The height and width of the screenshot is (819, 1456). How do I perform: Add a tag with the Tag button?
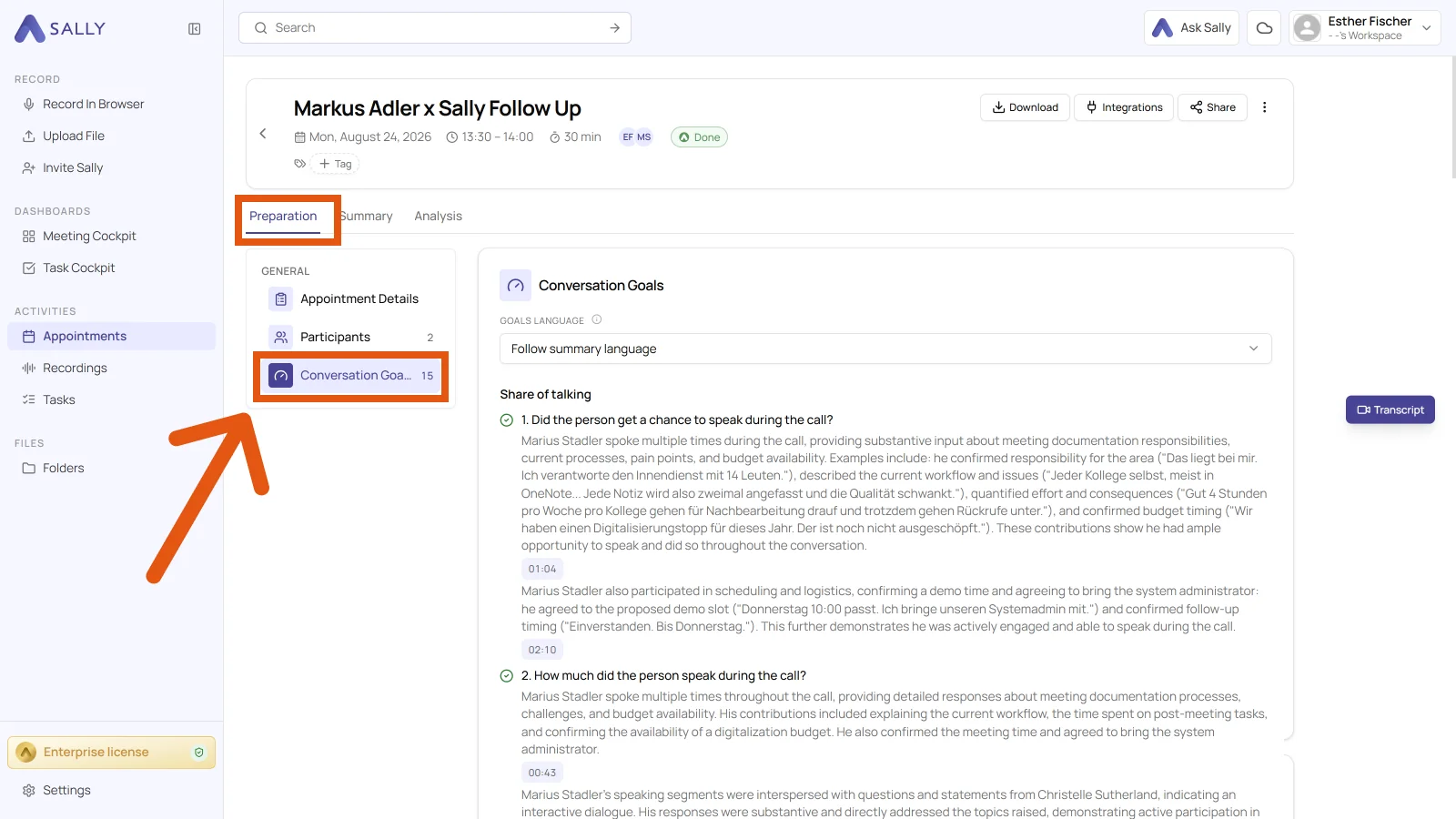tap(335, 164)
